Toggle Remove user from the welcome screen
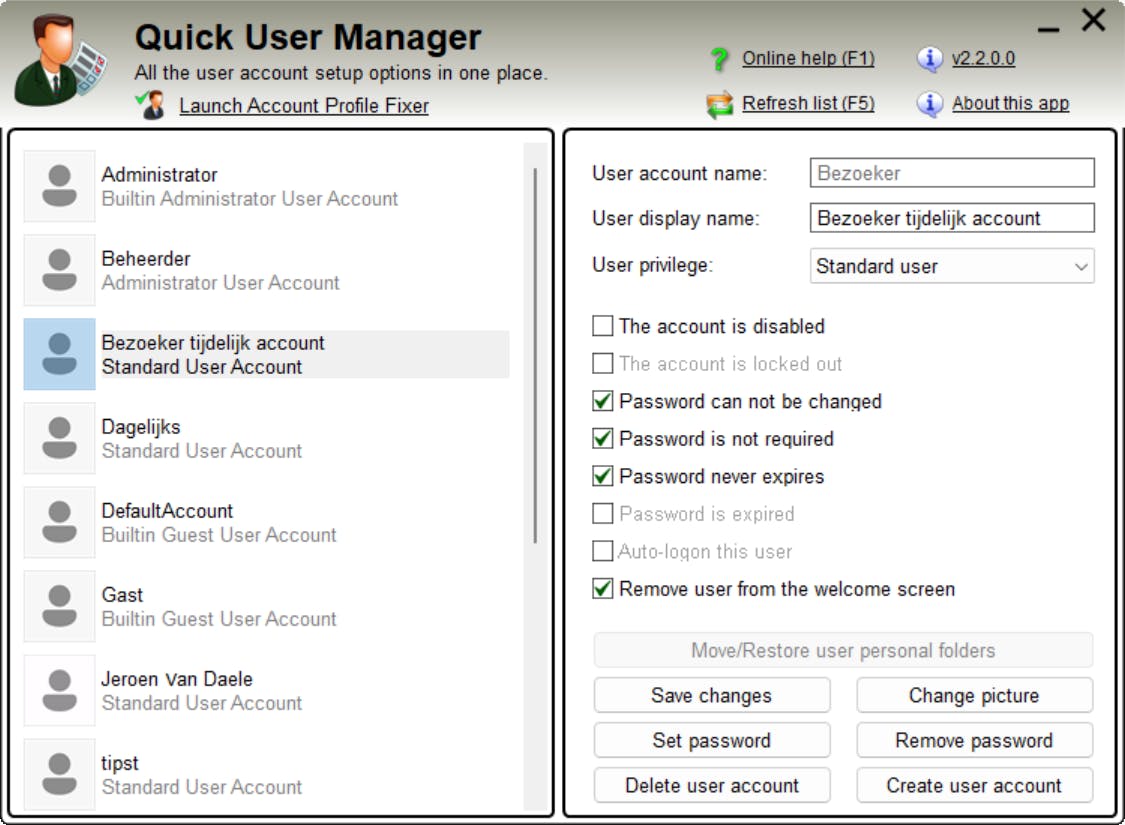The image size is (1125, 825). pyautogui.click(x=603, y=589)
